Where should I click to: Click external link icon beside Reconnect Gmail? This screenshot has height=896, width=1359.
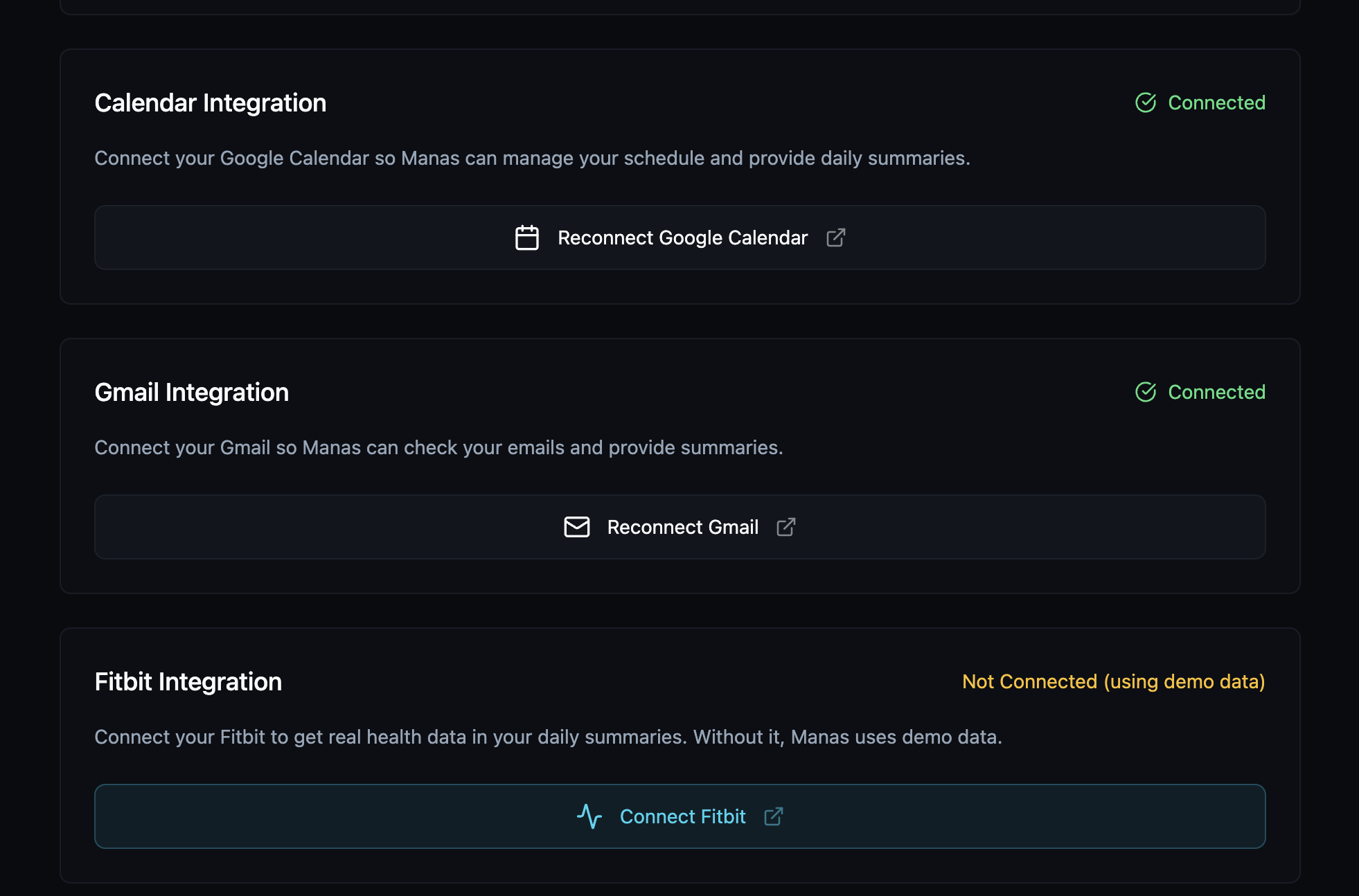tap(785, 527)
